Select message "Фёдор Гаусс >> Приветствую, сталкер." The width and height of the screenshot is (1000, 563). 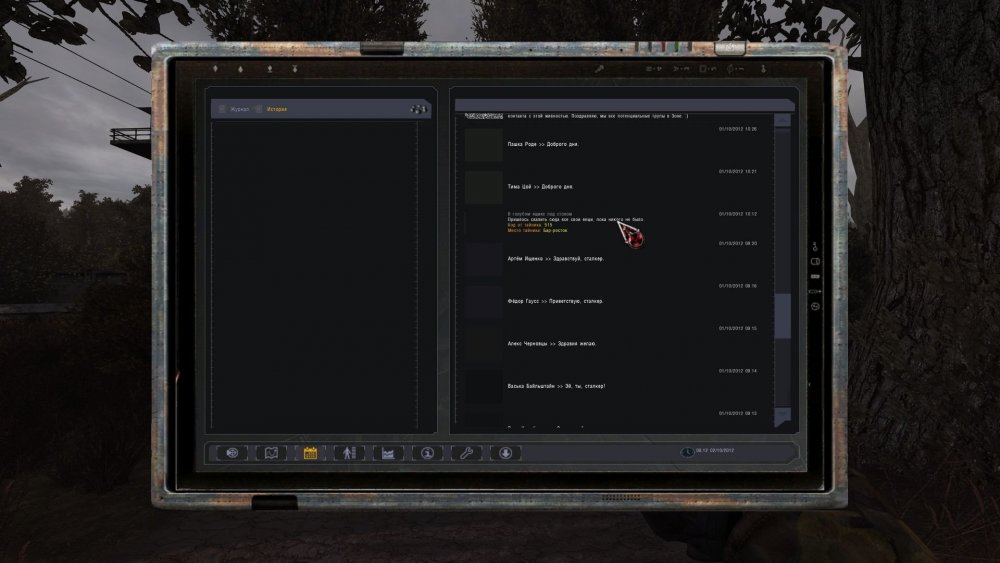tap(555, 301)
